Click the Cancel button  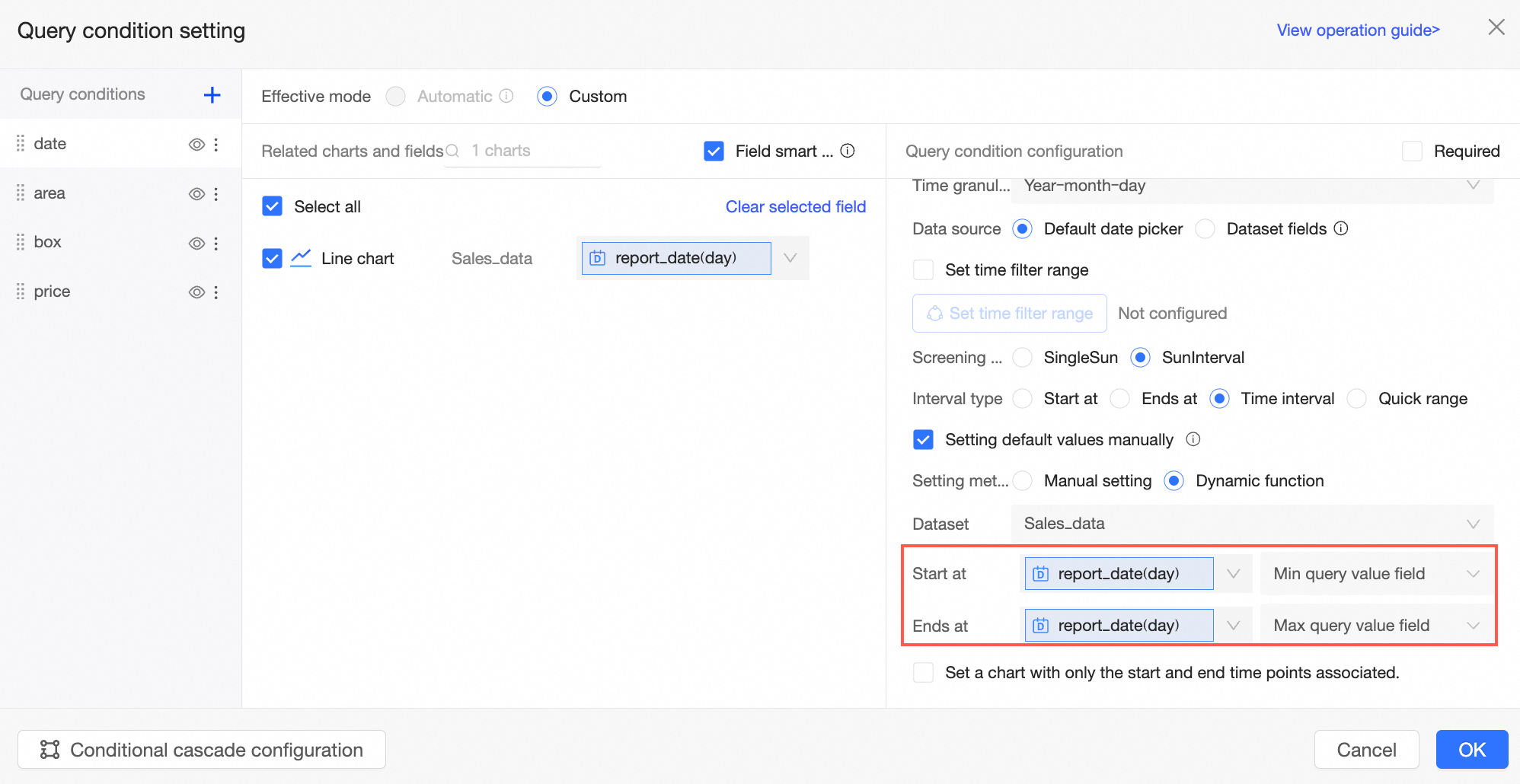coord(1367,750)
